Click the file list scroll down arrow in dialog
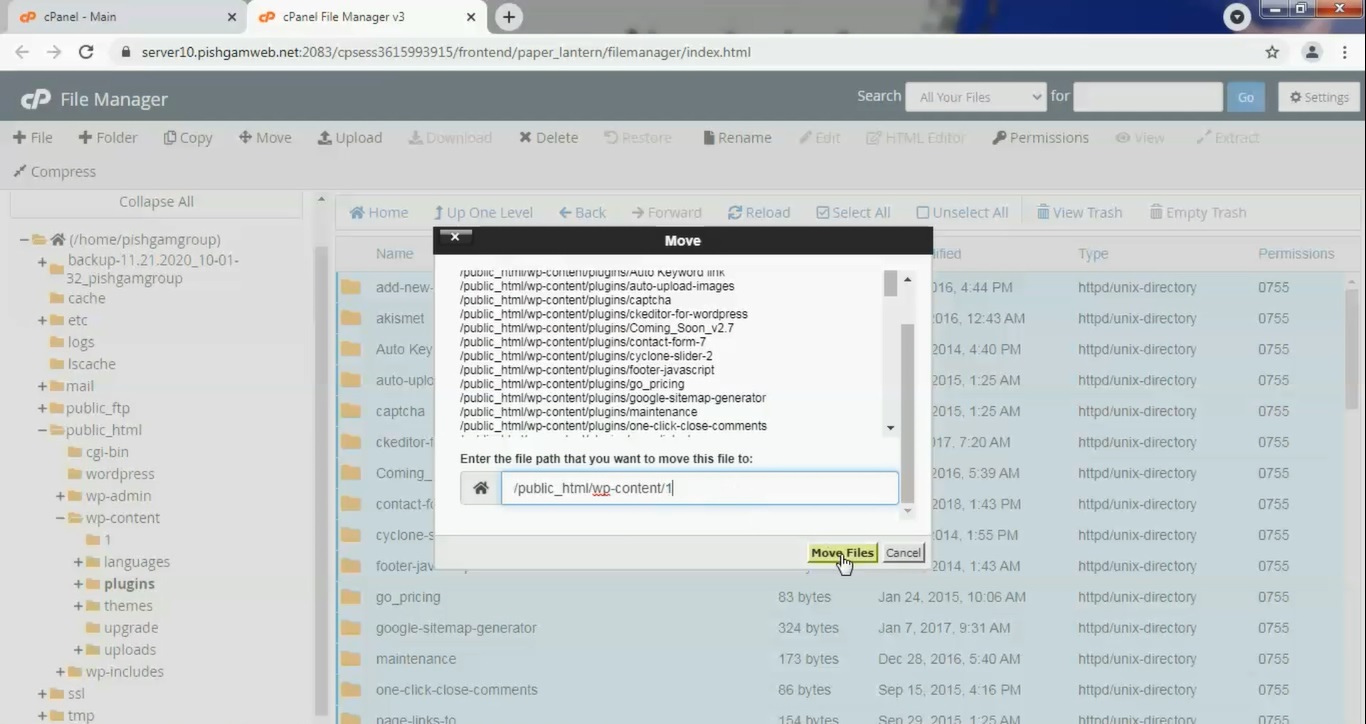Screen dimensions: 1366x724 (890, 428)
